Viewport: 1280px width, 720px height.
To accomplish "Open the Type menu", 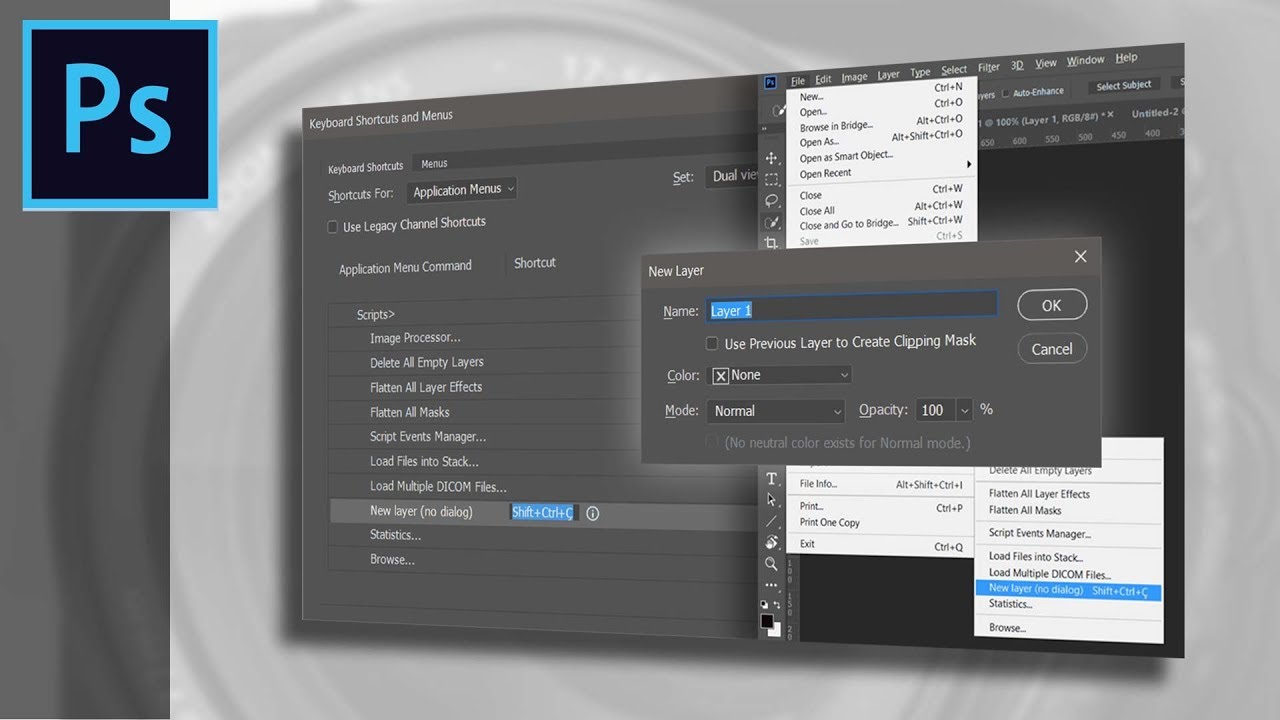I will click(x=920, y=72).
